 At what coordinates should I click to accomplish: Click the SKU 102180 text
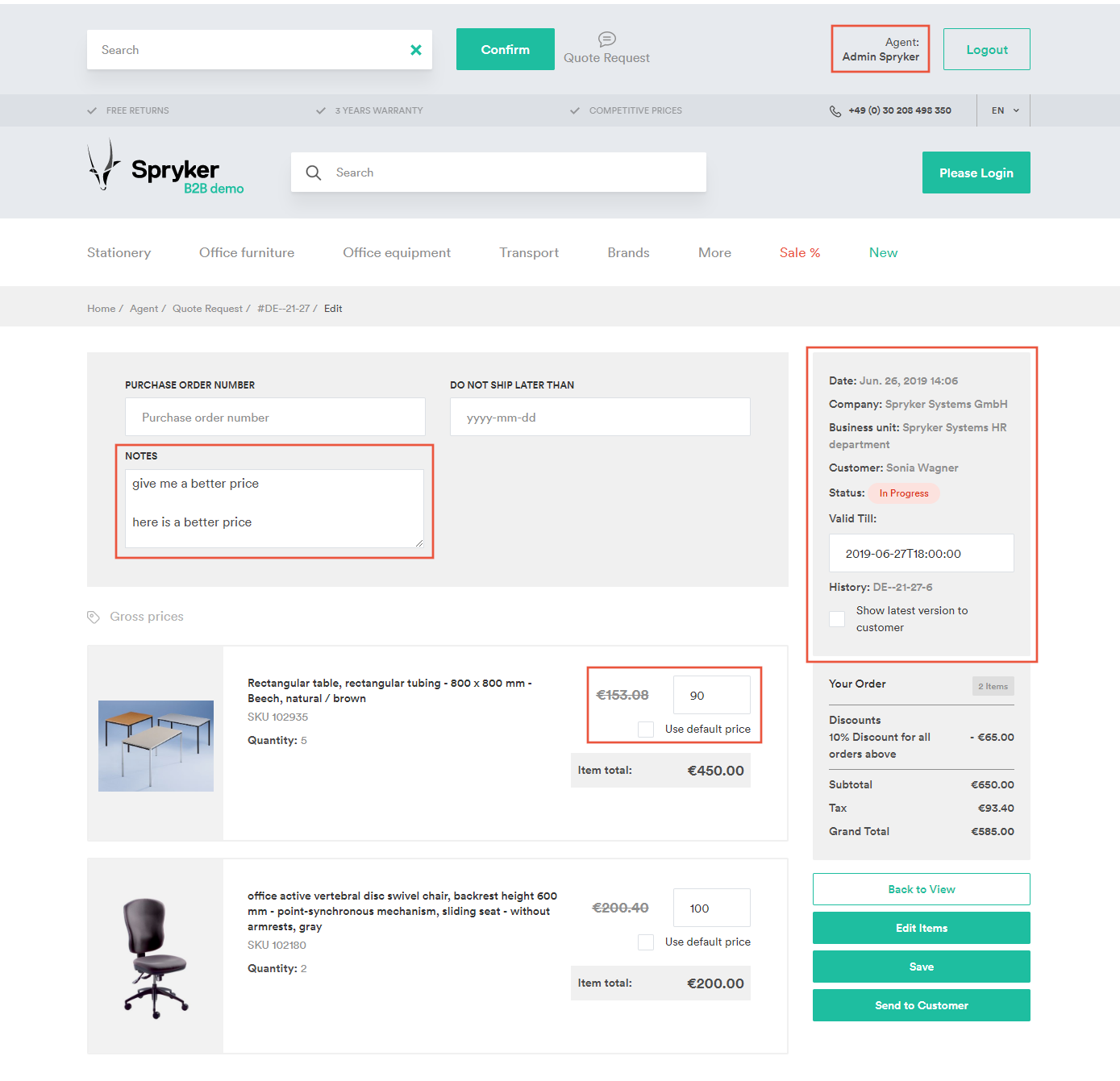point(277,945)
